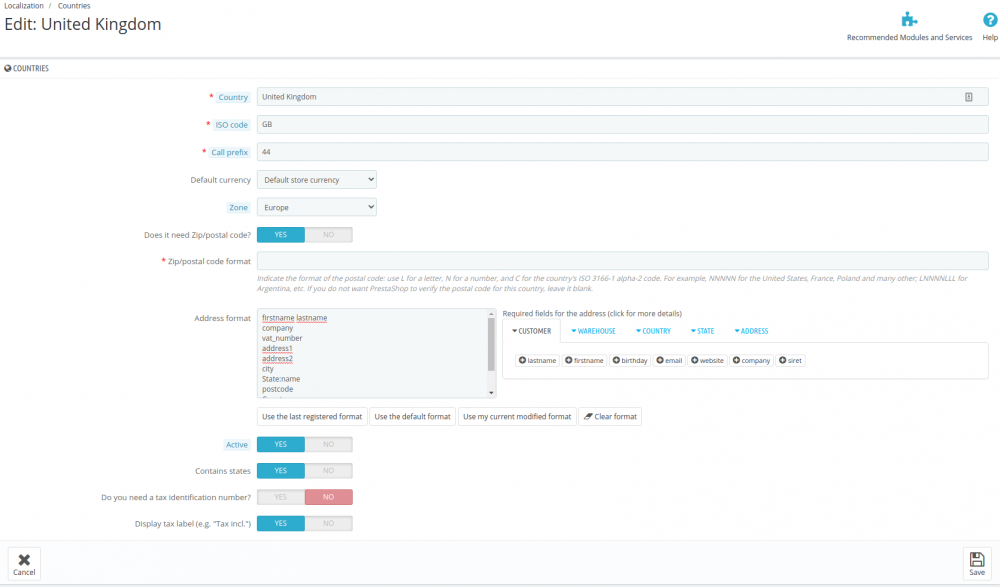The width and height of the screenshot is (1000, 587).
Task: Click the Recommended Modules and Services icon
Action: coord(909,18)
